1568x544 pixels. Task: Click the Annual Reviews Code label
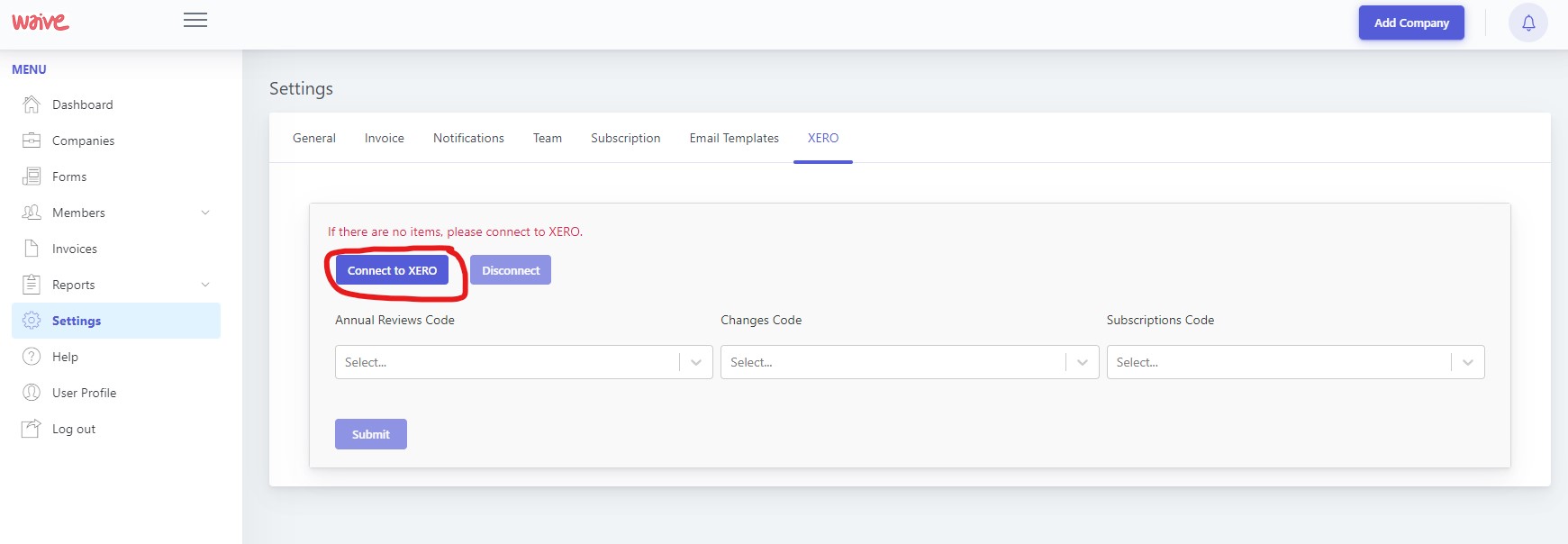(x=394, y=320)
